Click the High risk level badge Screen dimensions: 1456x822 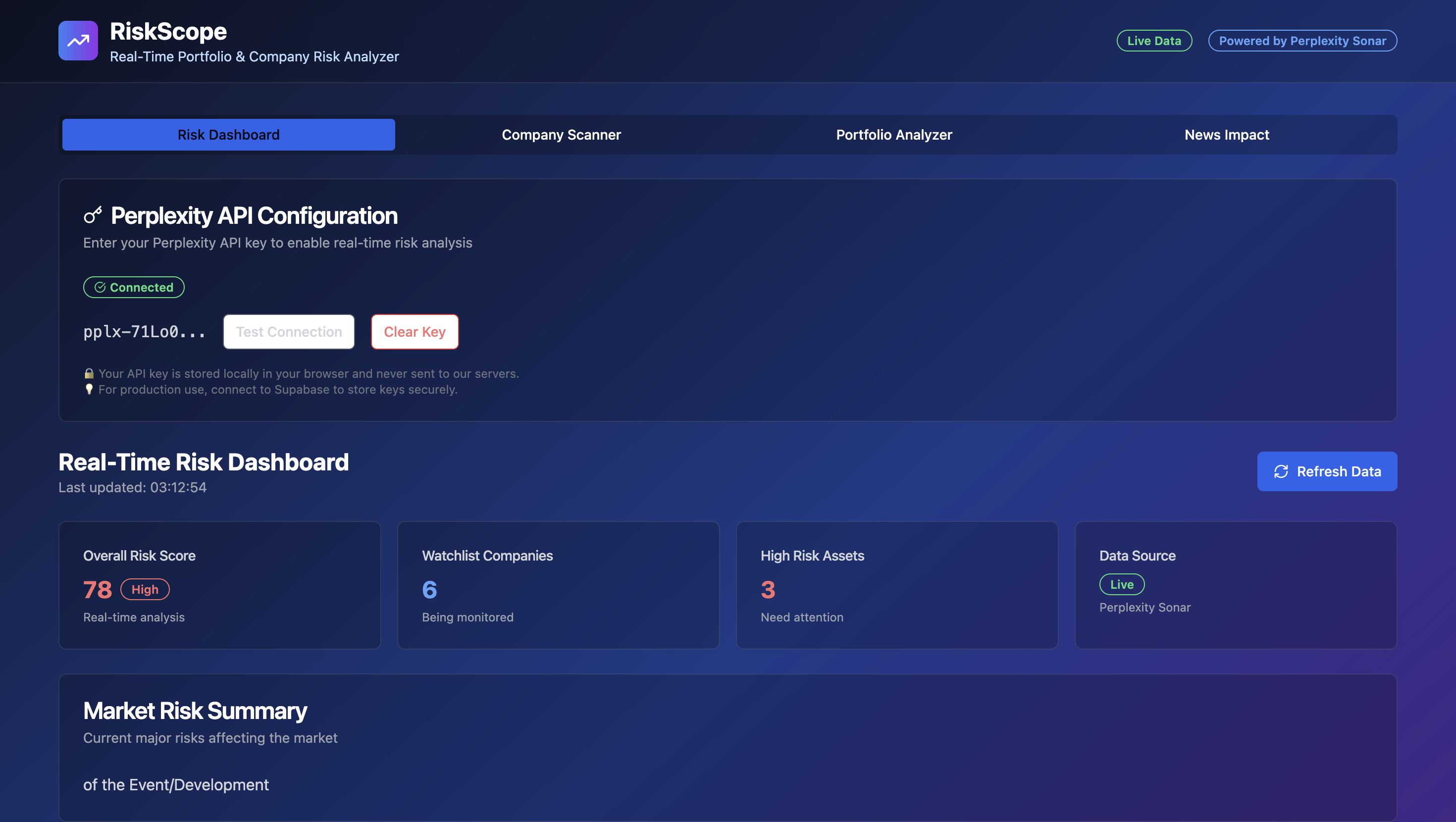coord(145,589)
